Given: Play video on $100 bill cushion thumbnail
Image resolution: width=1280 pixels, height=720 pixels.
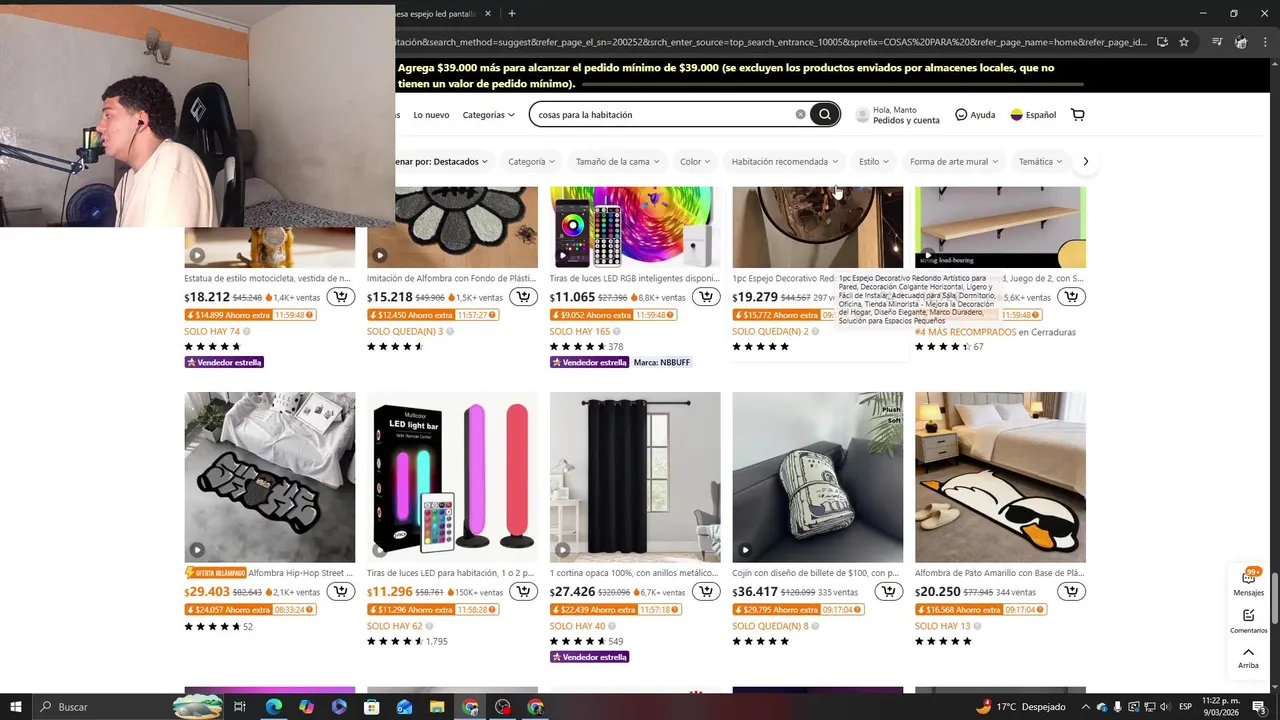Looking at the screenshot, I should [x=745, y=549].
